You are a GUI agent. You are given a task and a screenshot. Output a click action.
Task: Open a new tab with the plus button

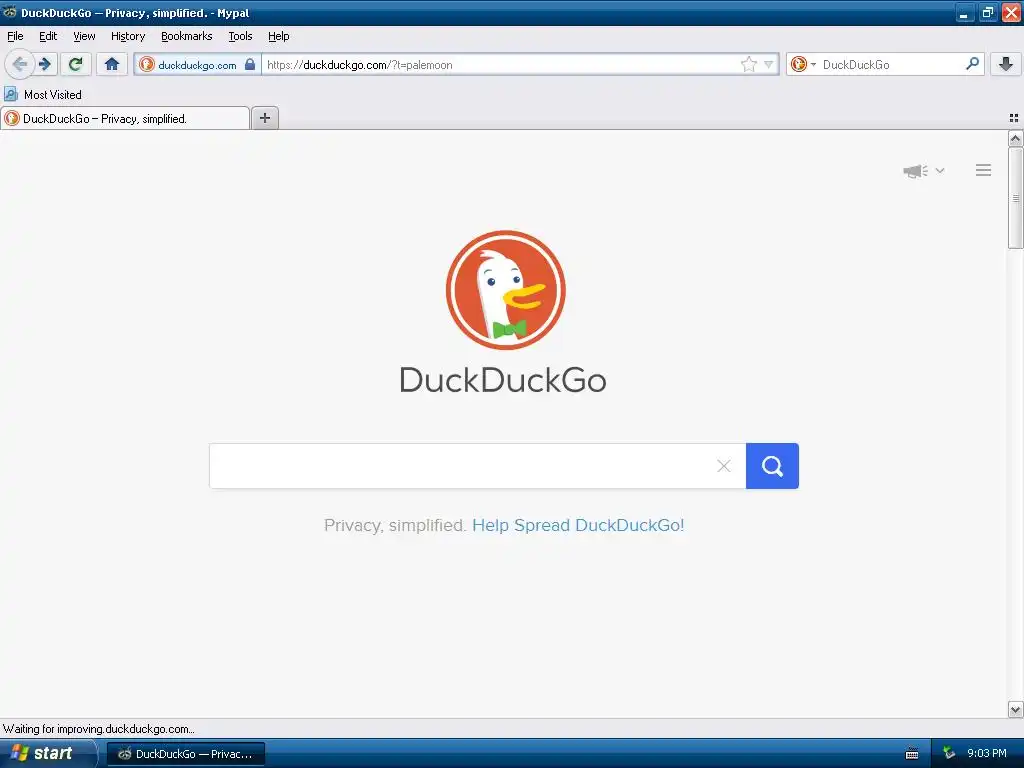[x=265, y=118]
